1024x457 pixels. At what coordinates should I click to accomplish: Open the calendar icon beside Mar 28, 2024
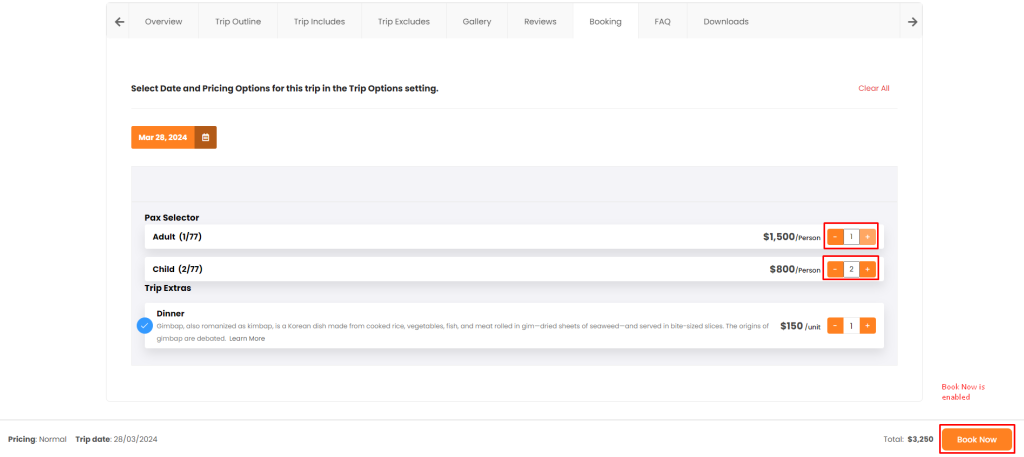click(206, 137)
